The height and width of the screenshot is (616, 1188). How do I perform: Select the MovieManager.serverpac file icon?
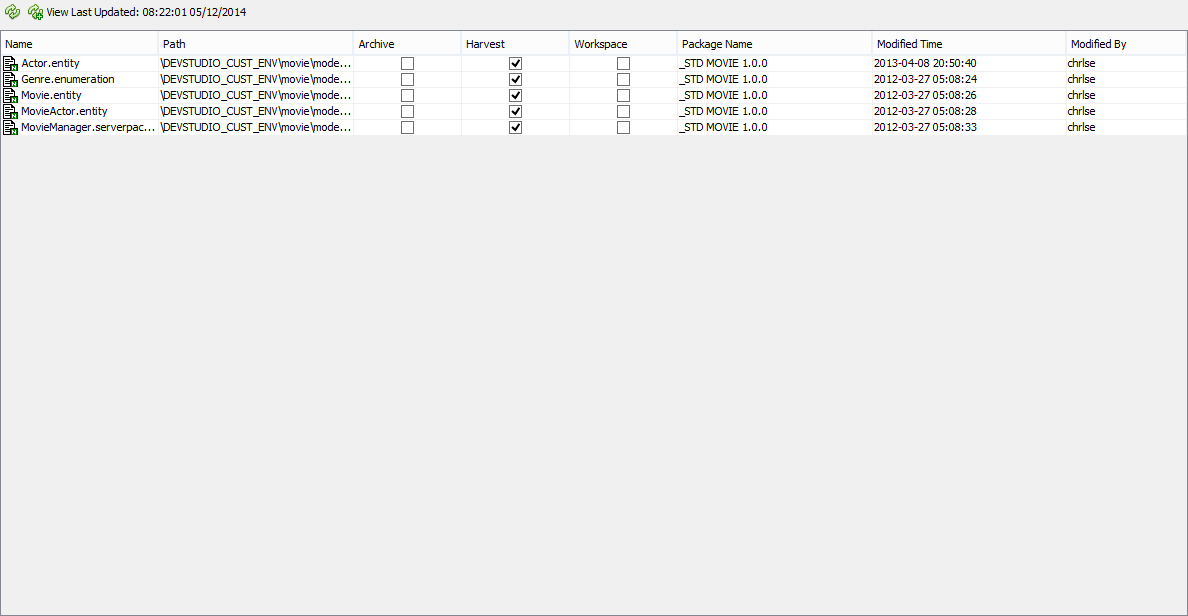pyautogui.click(x=11, y=127)
